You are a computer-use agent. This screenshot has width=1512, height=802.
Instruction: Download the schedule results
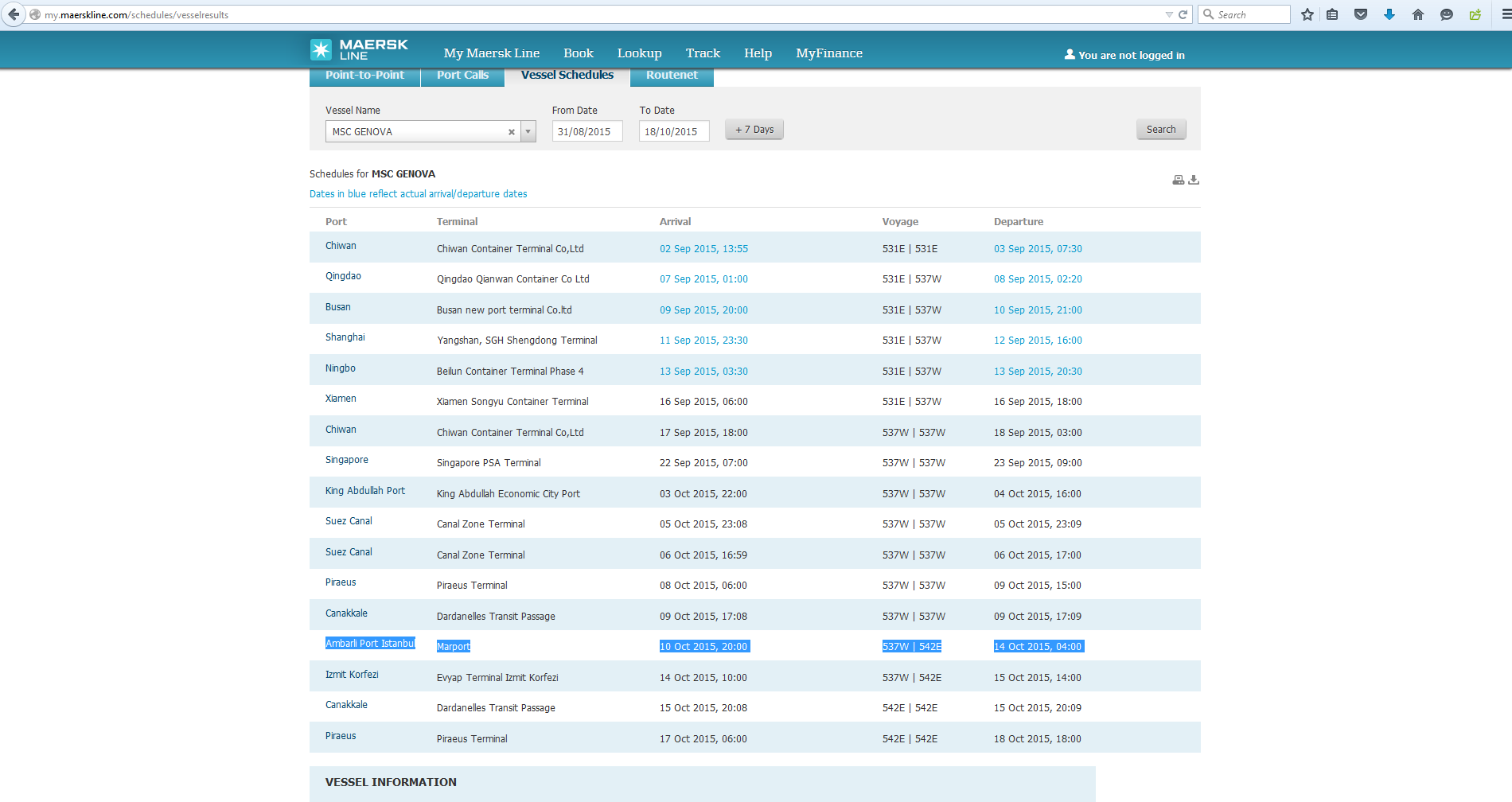pyautogui.click(x=1194, y=180)
